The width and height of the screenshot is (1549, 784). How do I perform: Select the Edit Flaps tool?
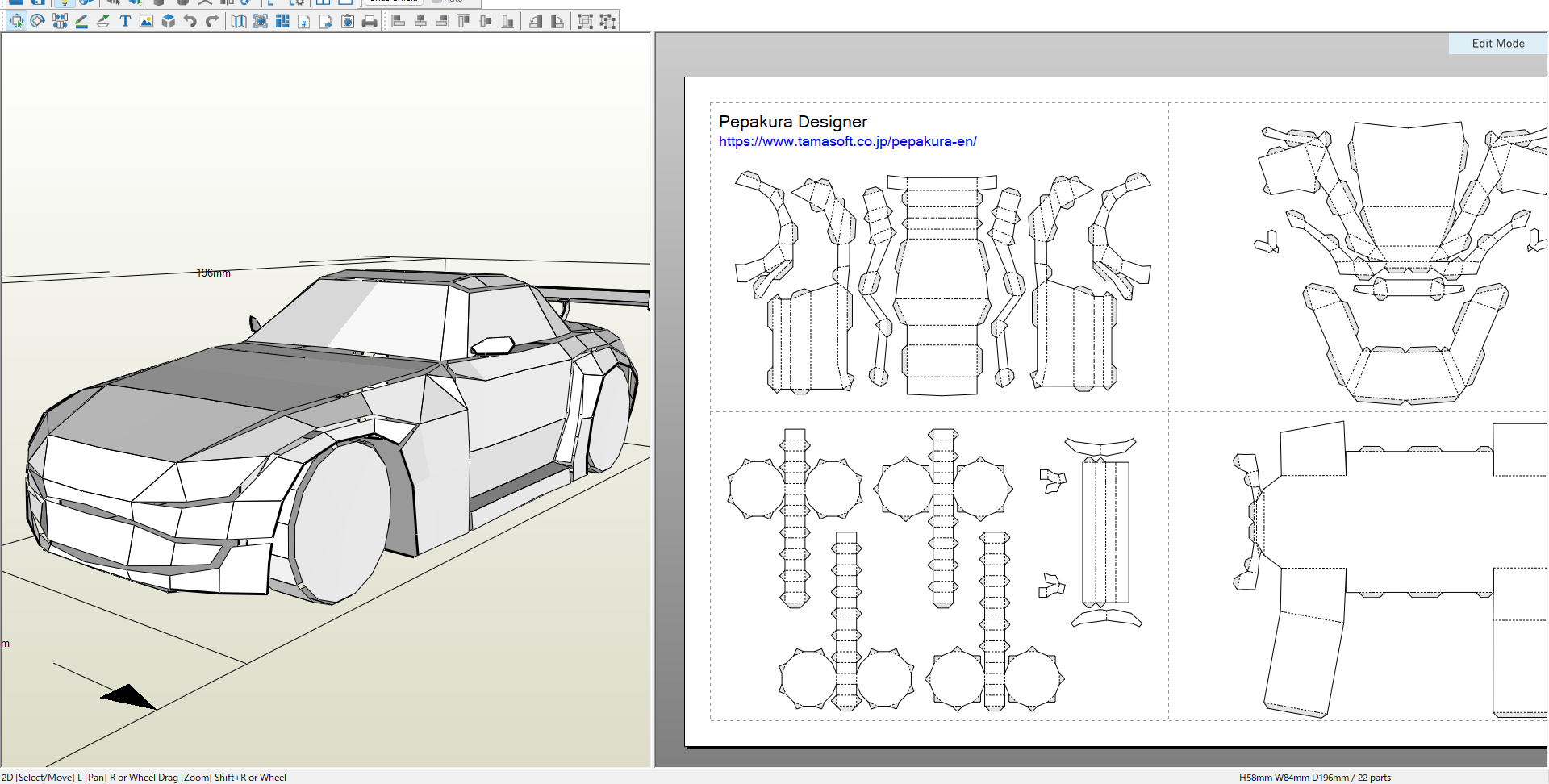point(103,22)
